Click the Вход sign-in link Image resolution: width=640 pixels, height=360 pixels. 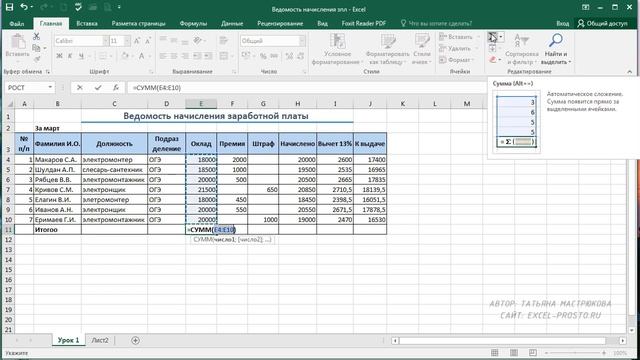tap(562, 23)
